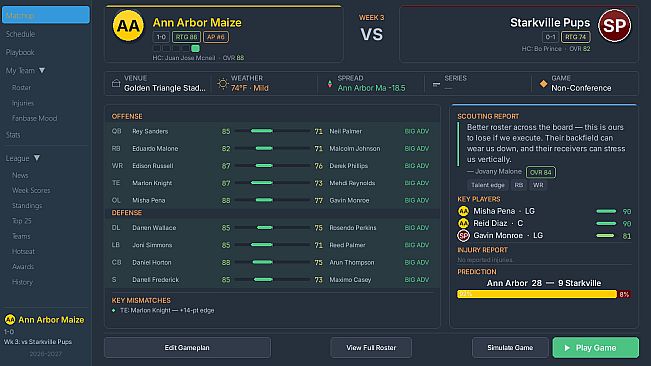
Task: Click the Ann Arbor Maize AA team logo
Action: coord(128,26)
